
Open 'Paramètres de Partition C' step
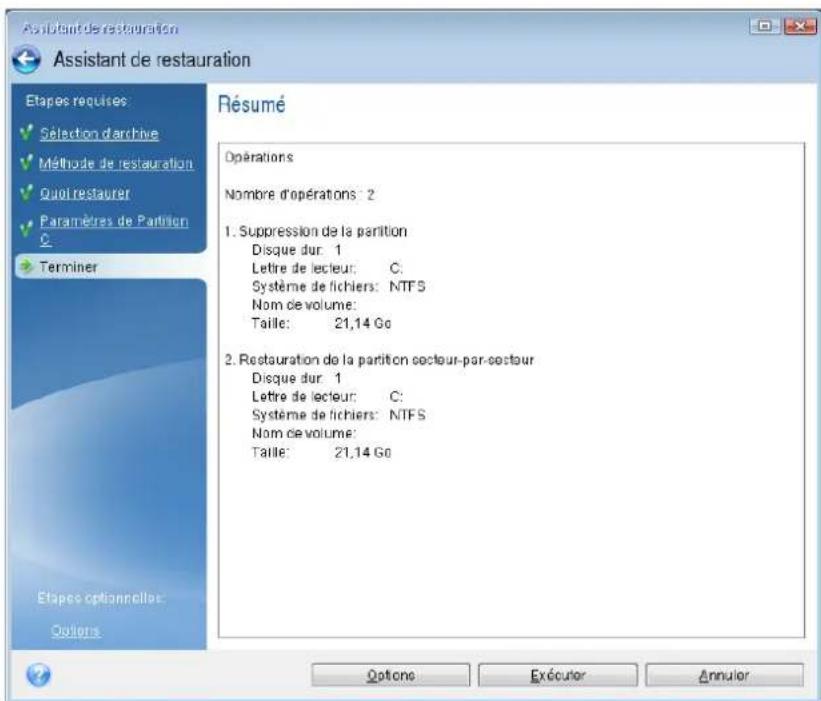coord(114,230)
